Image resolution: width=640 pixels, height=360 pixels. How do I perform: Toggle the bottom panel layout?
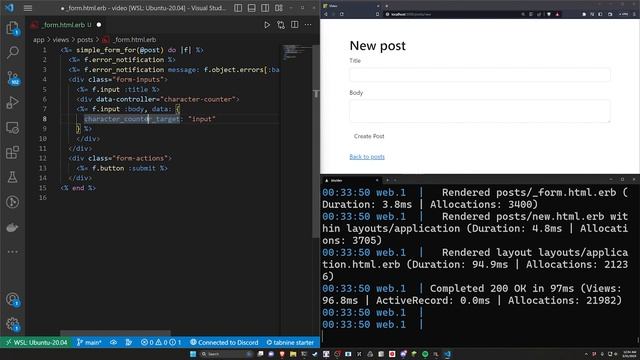click(252, 8)
